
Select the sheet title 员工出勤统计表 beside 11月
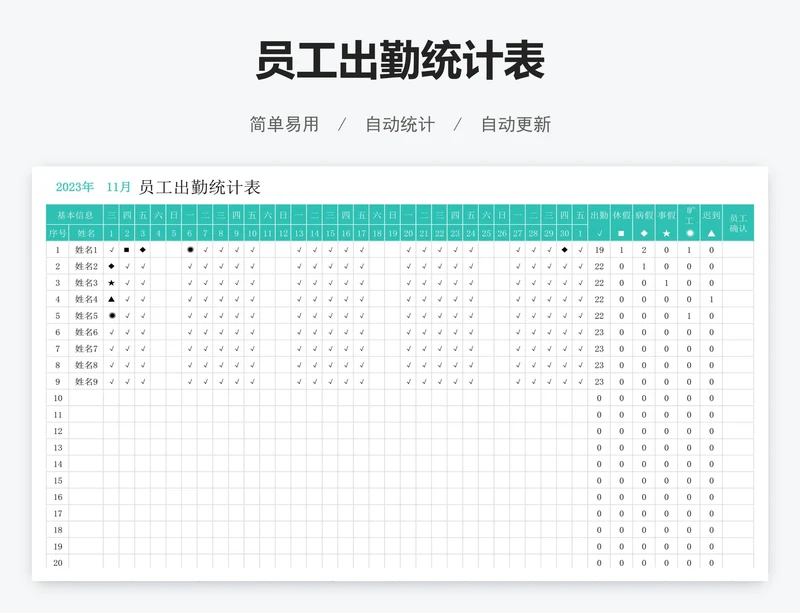(199, 187)
